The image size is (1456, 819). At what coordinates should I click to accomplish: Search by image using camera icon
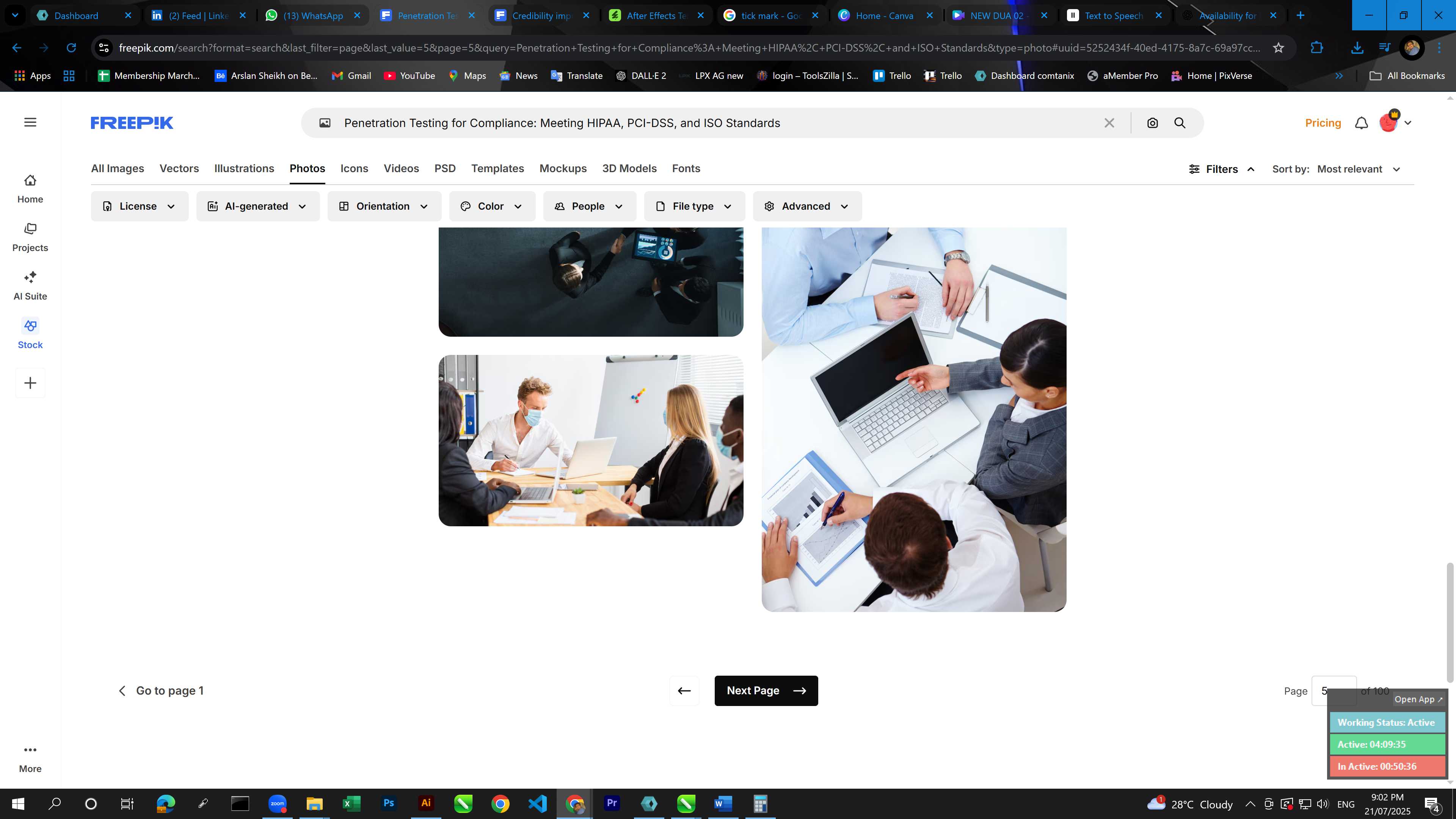click(x=1153, y=122)
